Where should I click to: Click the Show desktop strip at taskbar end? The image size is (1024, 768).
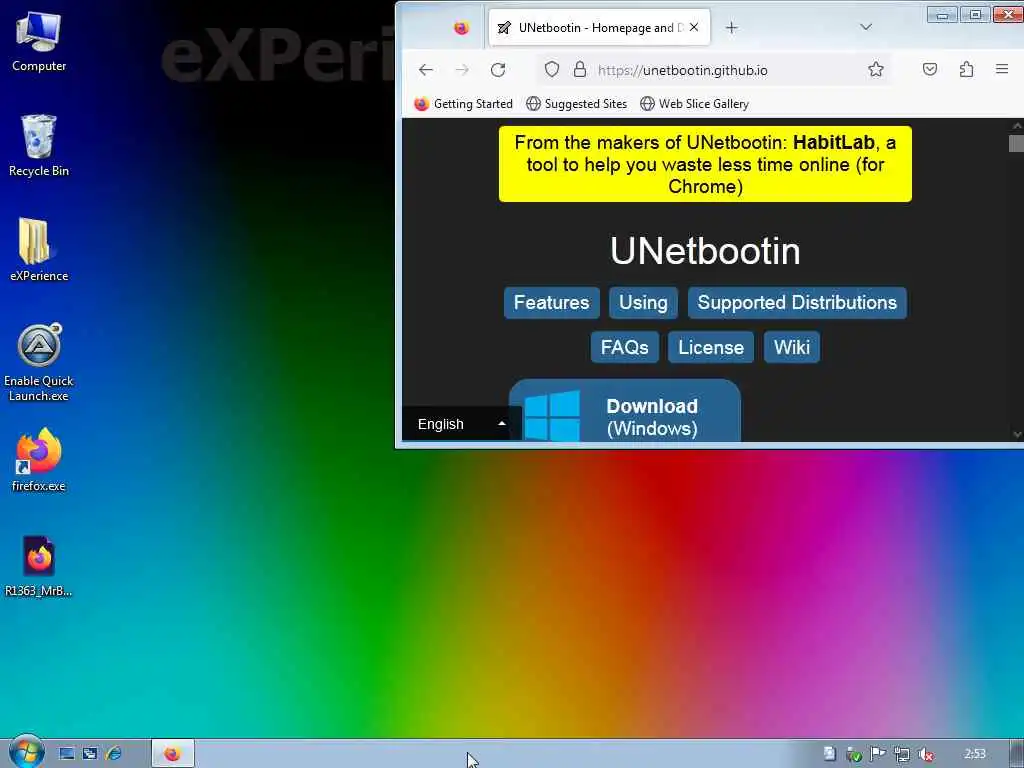click(1017, 754)
